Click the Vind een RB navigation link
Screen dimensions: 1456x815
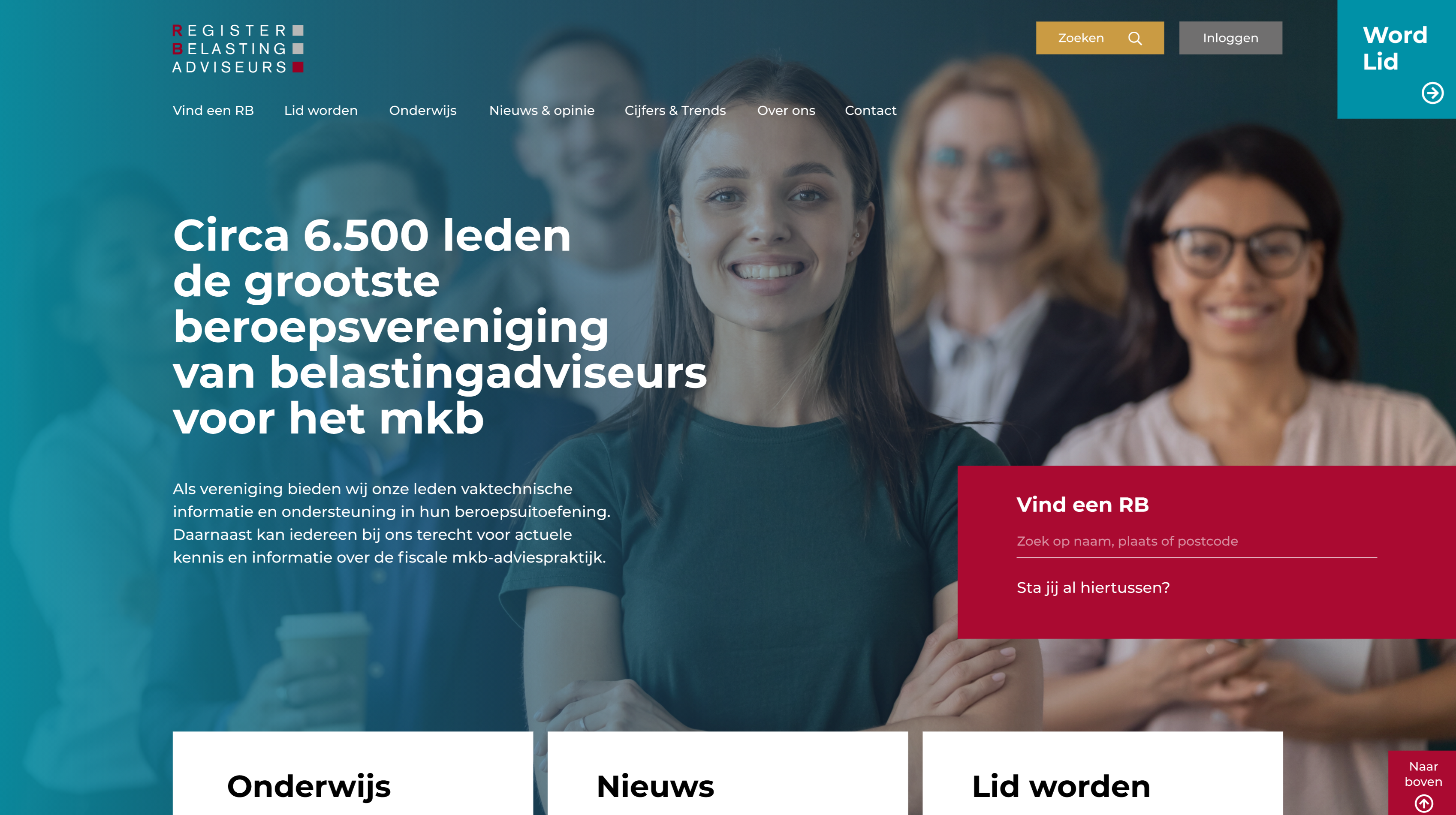[214, 110]
